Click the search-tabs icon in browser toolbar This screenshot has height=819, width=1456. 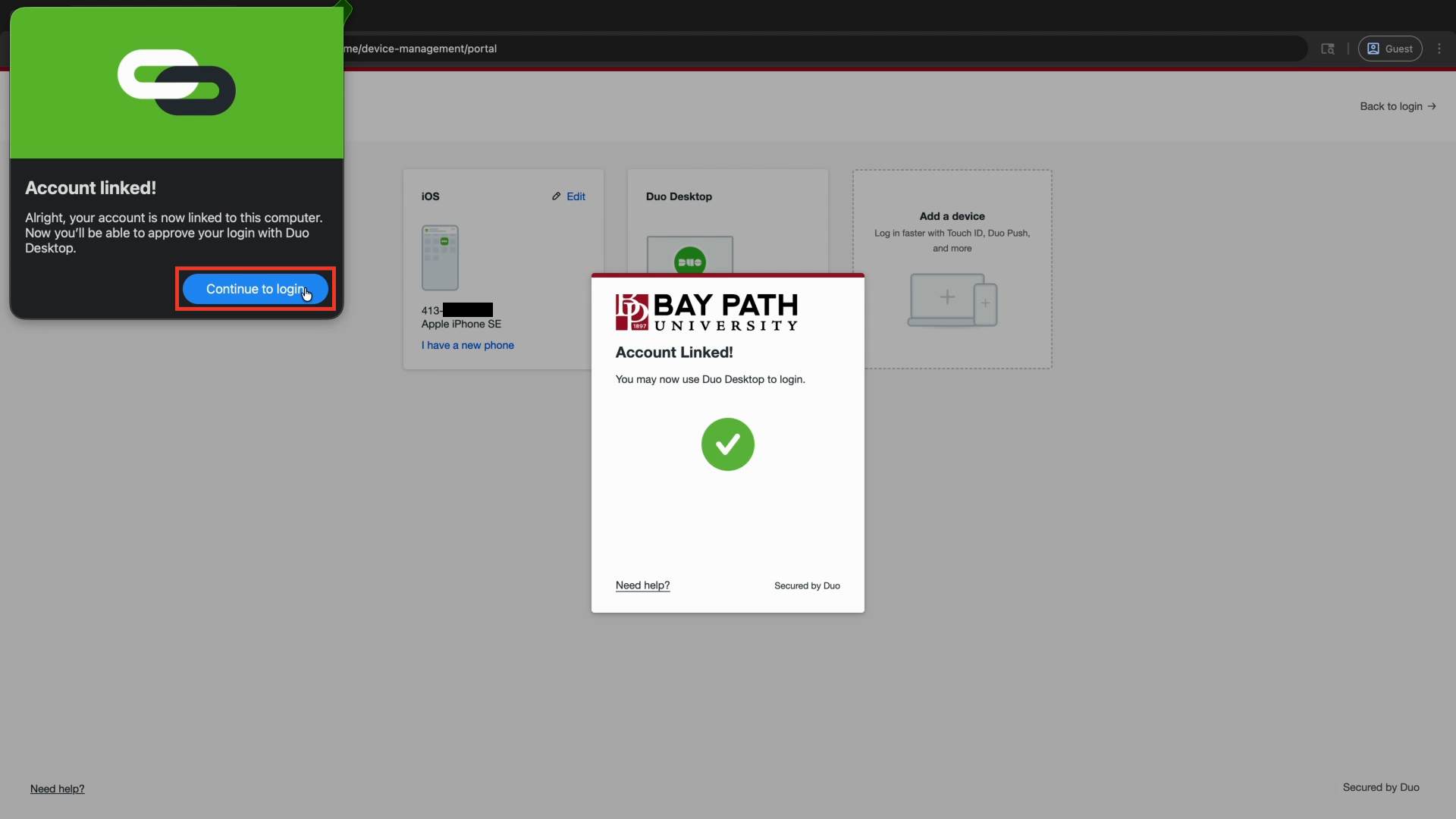[1328, 49]
